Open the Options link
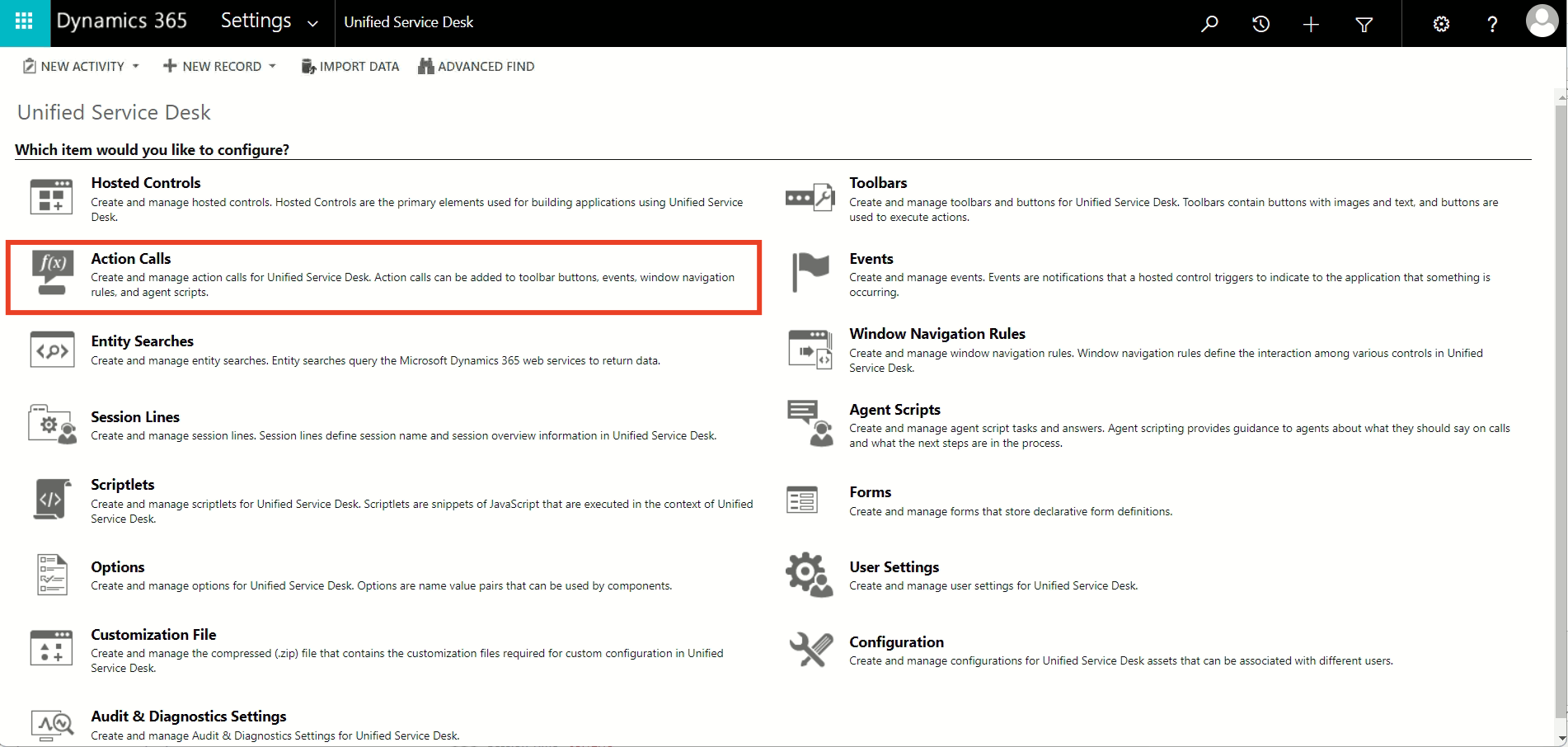This screenshot has height=747, width=1568. 118,567
